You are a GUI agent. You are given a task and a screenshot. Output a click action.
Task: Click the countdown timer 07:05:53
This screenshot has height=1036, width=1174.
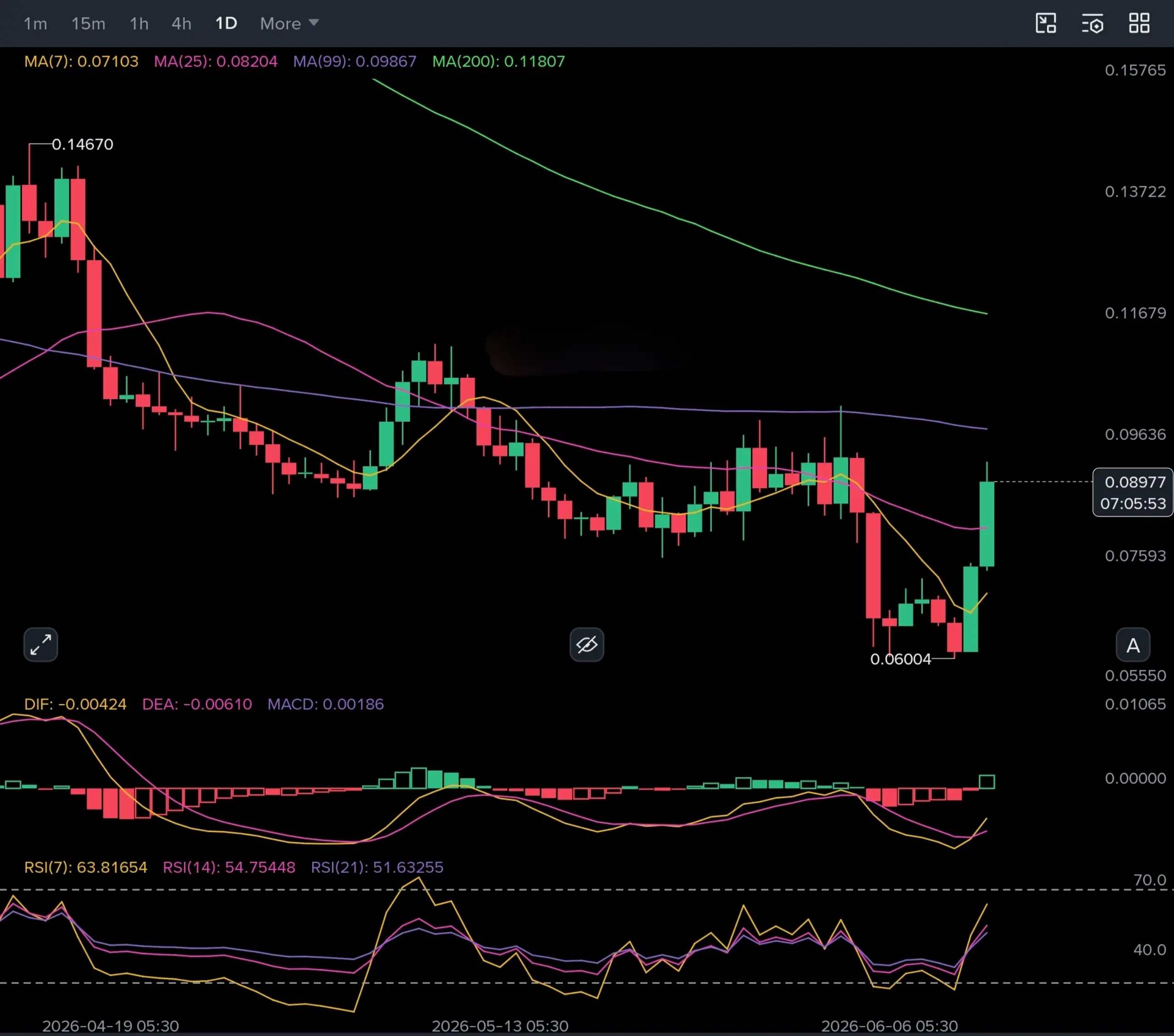pos(1133,504)
